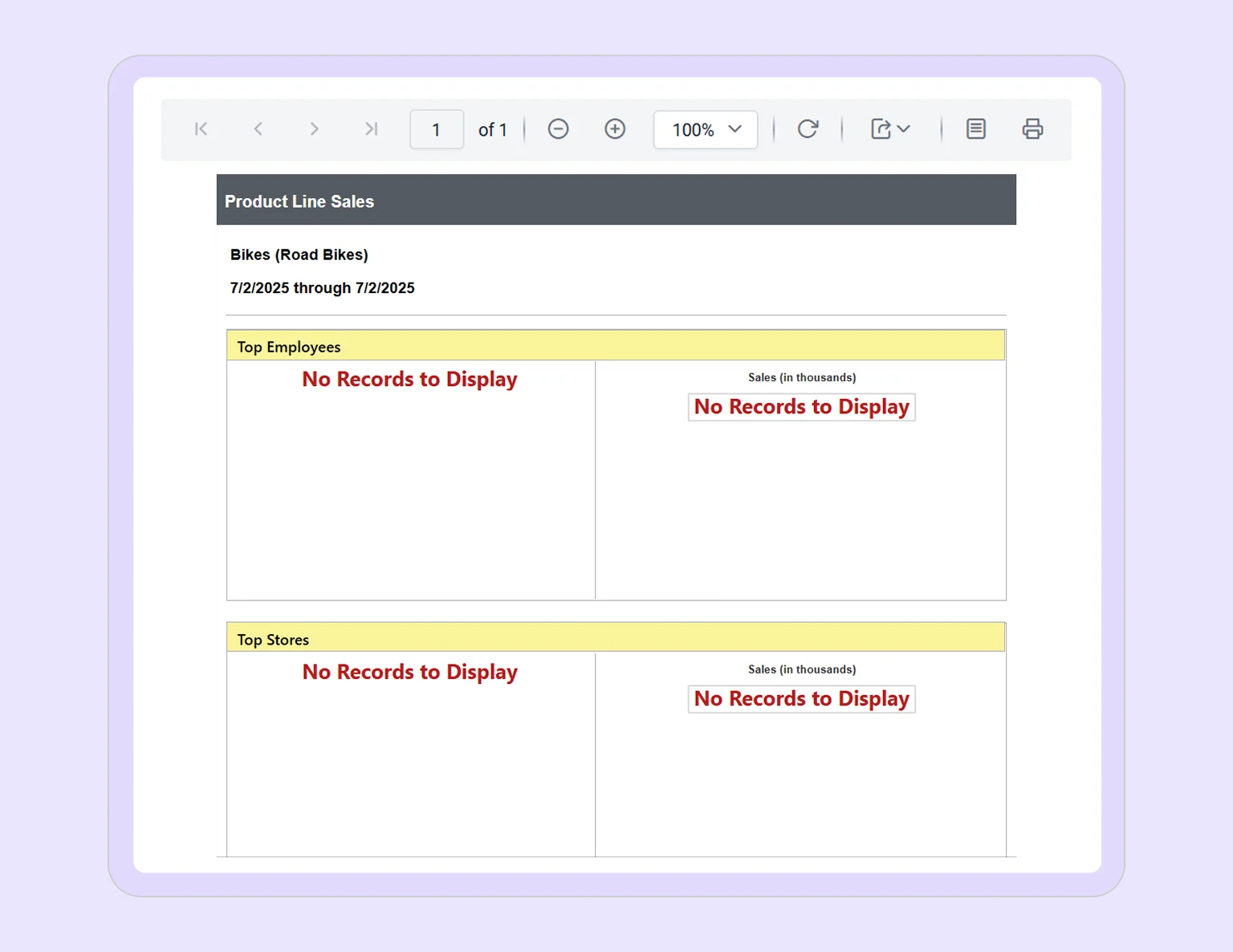Click the Sales (in thousands) chart label
The height and width of the screenshot is (952, 1233).
click(801, 377)
